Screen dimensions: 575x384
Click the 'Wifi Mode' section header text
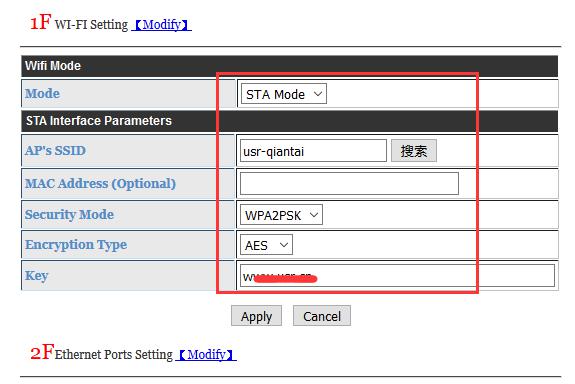point(53,66)
